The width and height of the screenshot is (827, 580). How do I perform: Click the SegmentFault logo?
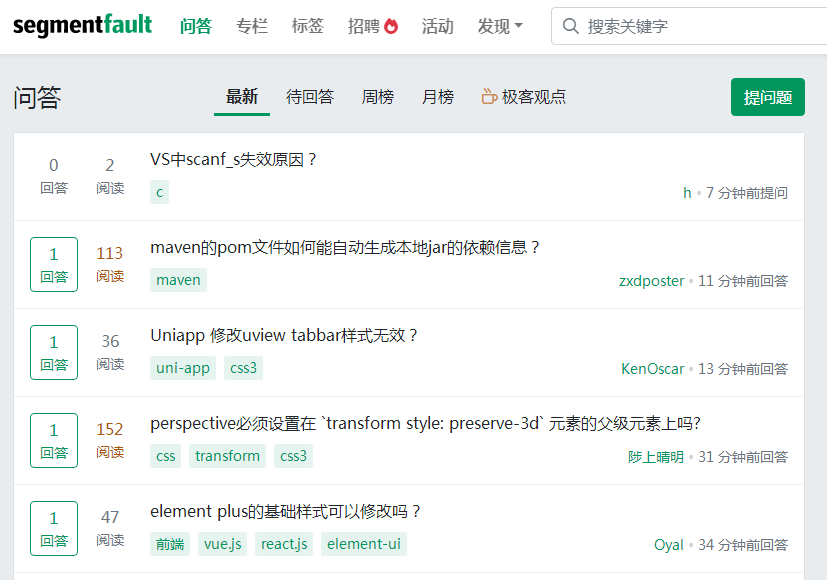82,26
